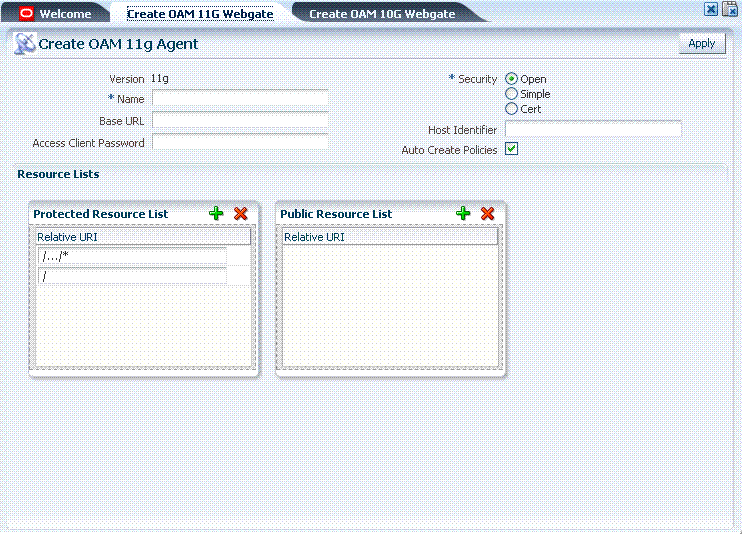Click the Protected Resource List title
Screen dimensions: 742x538
click(101, 214)
